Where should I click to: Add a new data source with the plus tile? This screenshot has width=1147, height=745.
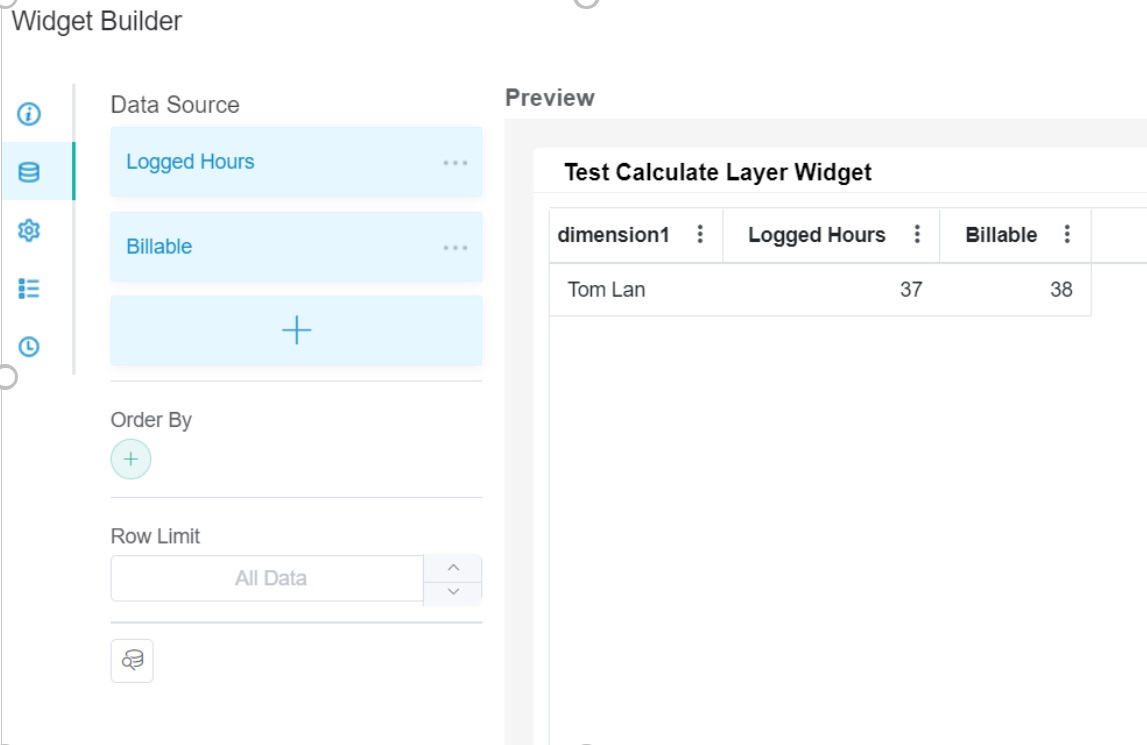pyautogui.click(x=296, y=330)
